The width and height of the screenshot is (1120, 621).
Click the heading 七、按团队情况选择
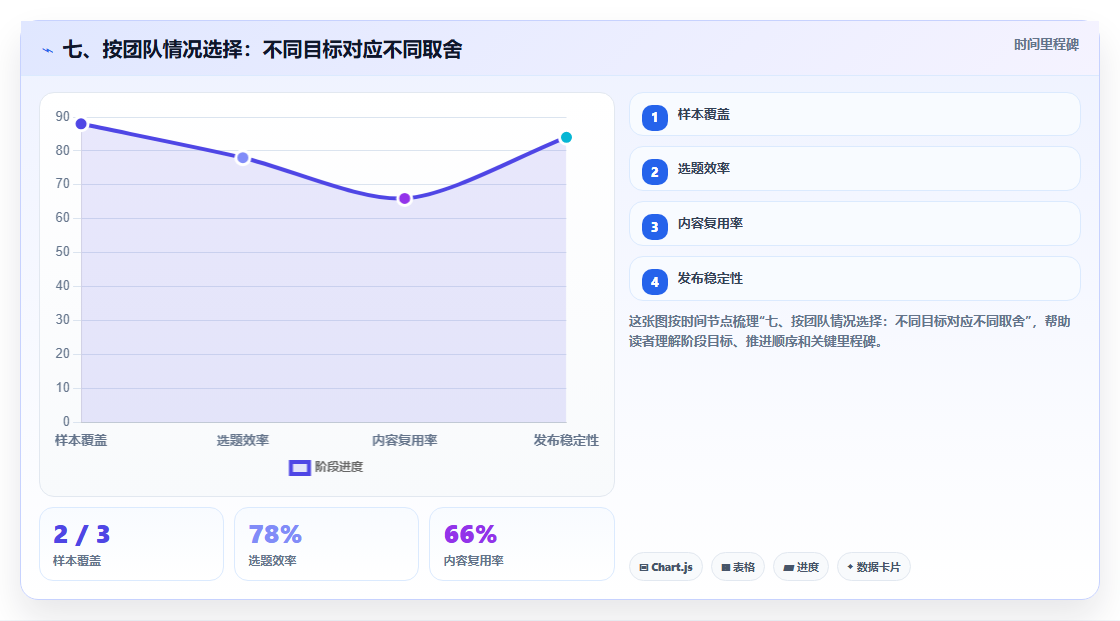[262, 49]
